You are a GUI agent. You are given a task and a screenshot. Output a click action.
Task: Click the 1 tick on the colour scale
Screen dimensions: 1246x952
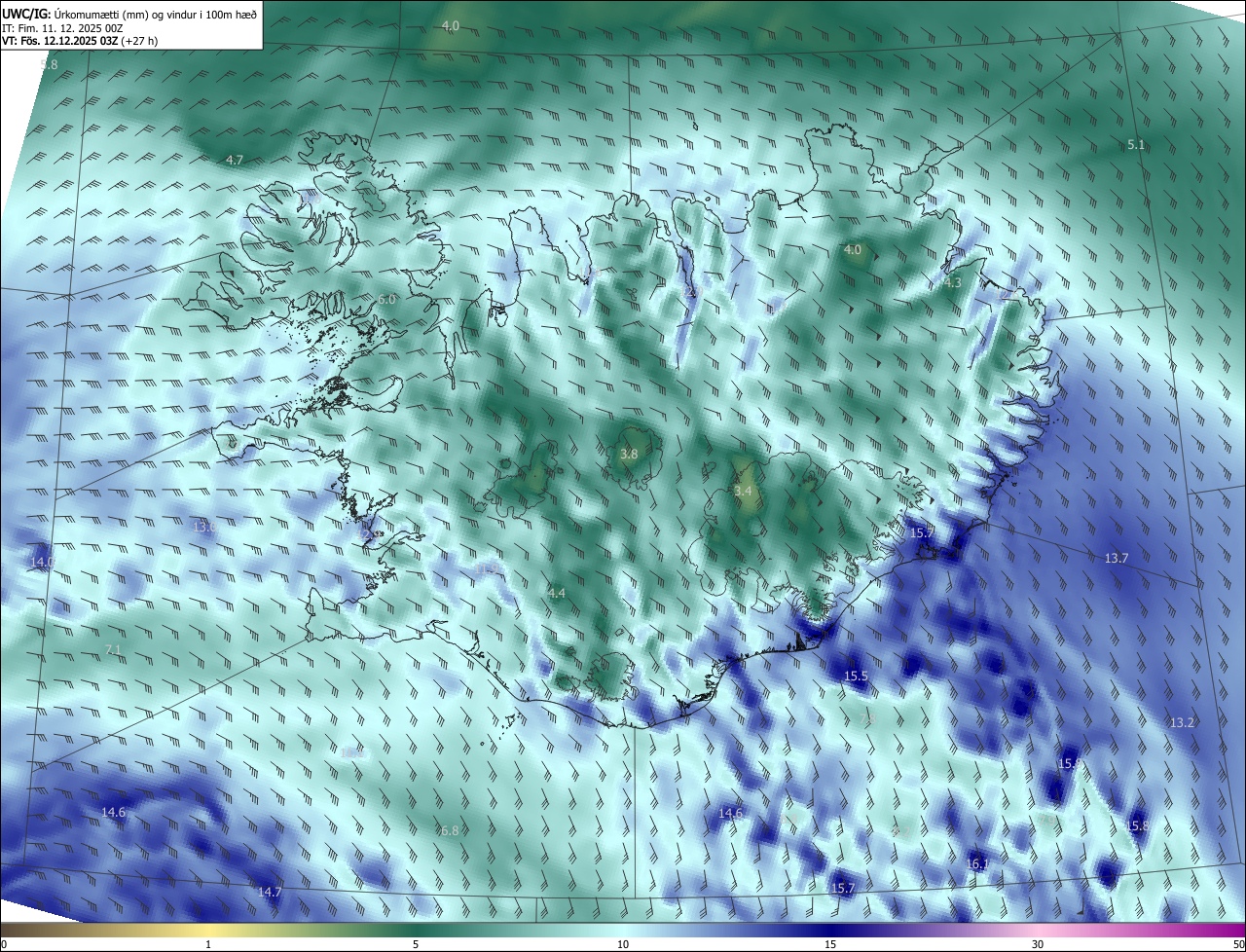click(x=208, y=945)
